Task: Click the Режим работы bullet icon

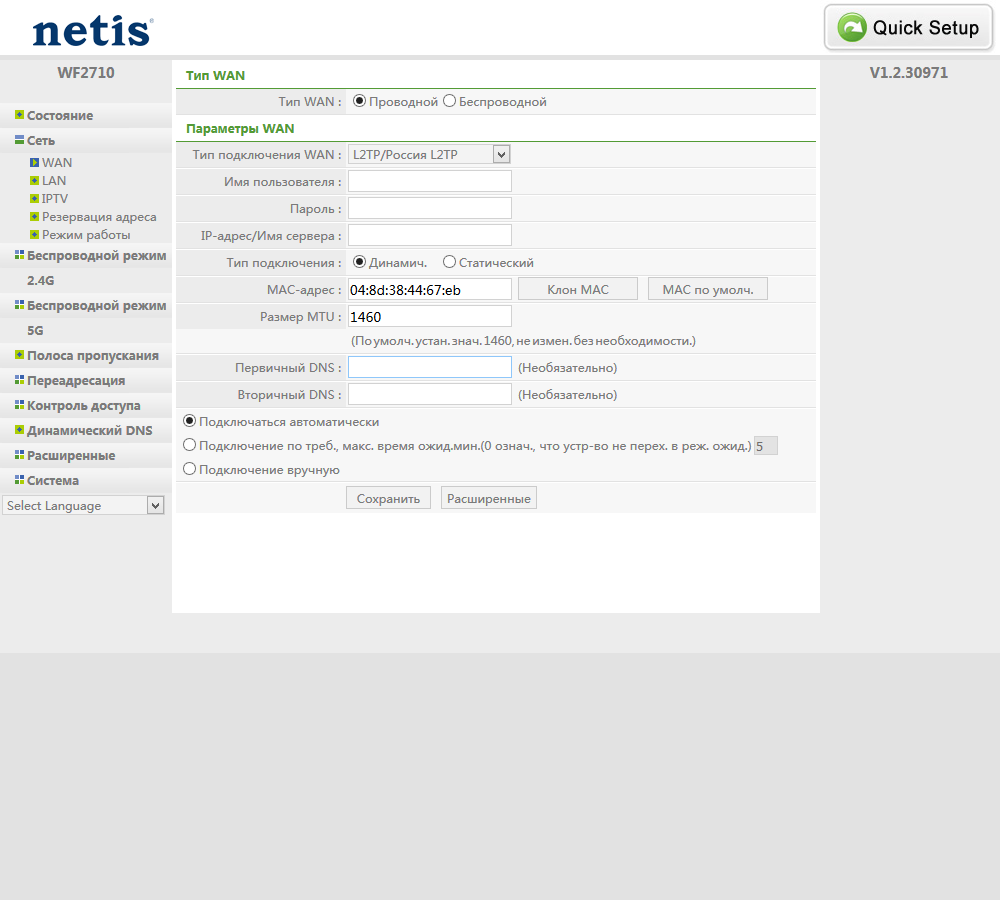Action: [x=34, y=234]
